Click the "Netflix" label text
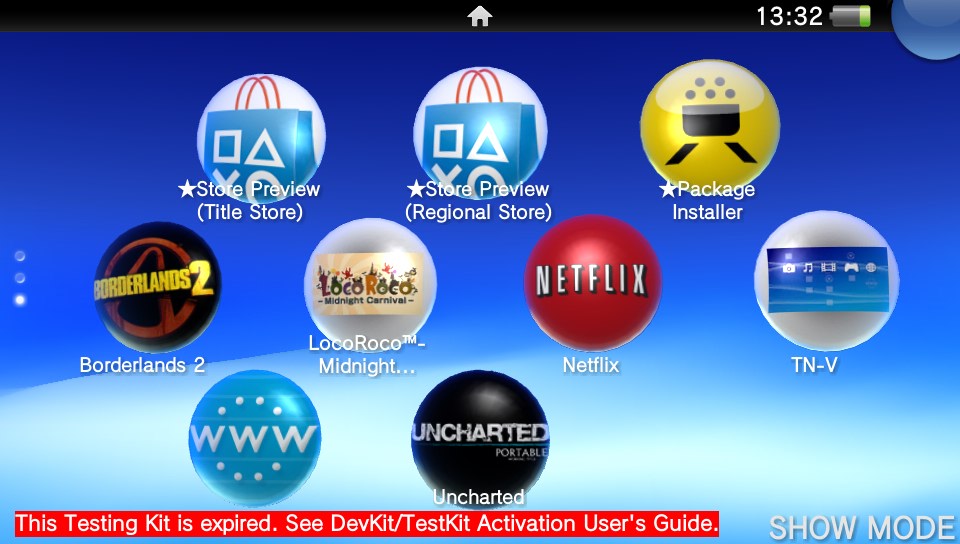The height and width of the screenshot is (544, 960). pos(591,365)
